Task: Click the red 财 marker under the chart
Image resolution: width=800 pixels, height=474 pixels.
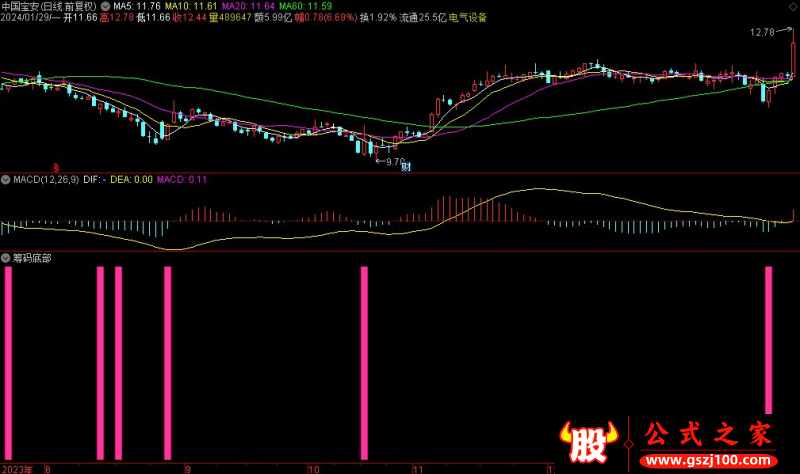Action: pos(407,167)
